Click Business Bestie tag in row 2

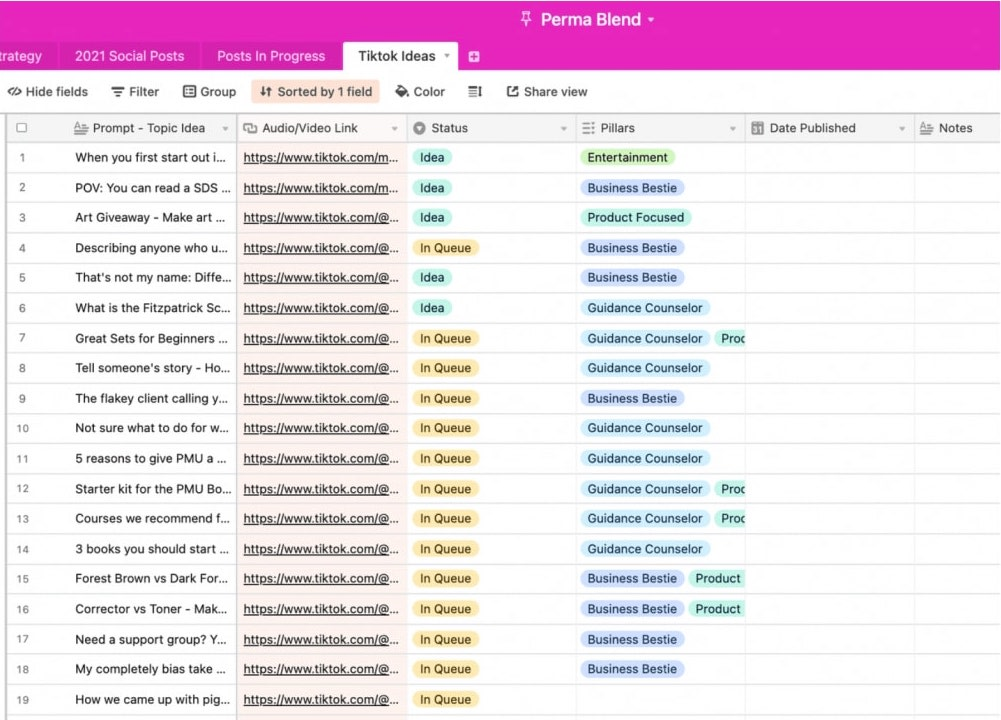[x=632, y=188]
